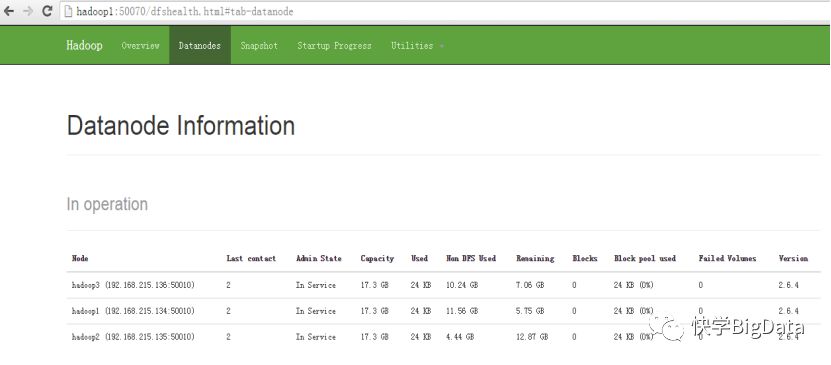The image size is (831, 365).
Task: Click the Datanode Information heading
Action: coord(181,126)
